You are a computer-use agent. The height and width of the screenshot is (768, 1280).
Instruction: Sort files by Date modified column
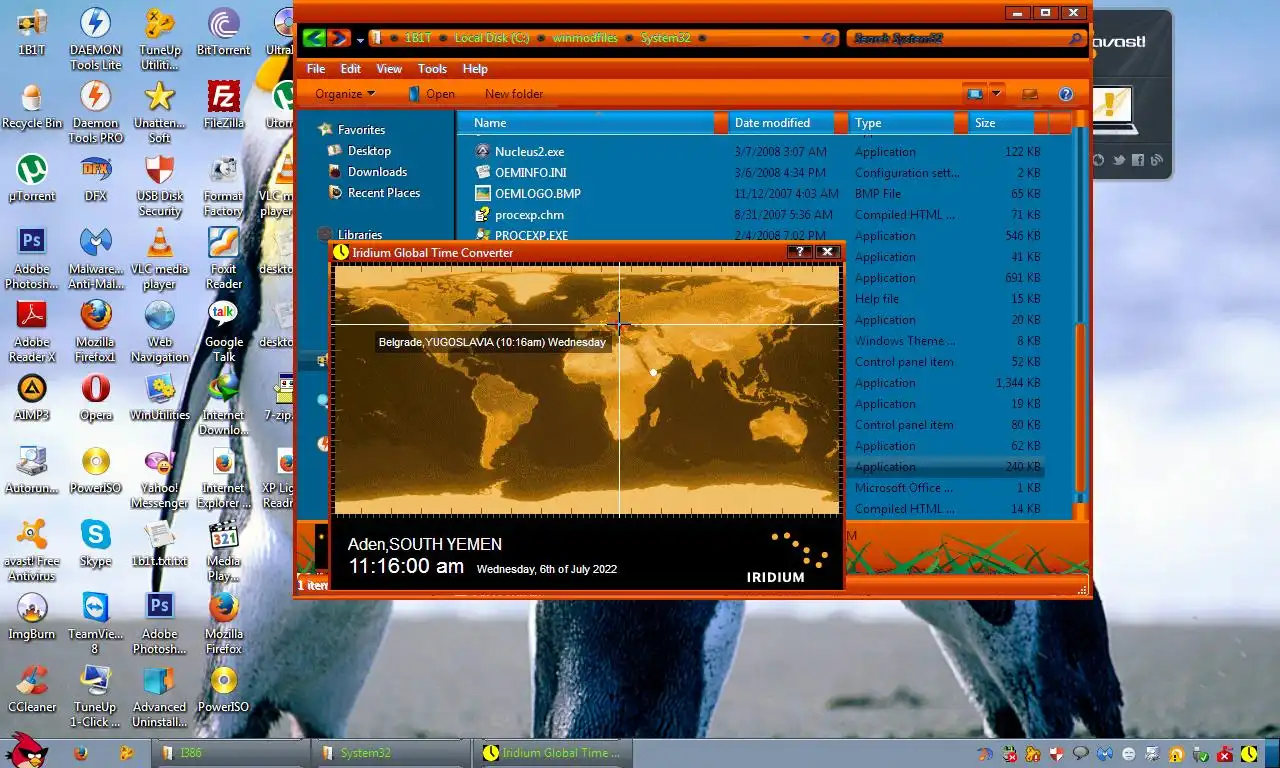[x=781, y=123]
